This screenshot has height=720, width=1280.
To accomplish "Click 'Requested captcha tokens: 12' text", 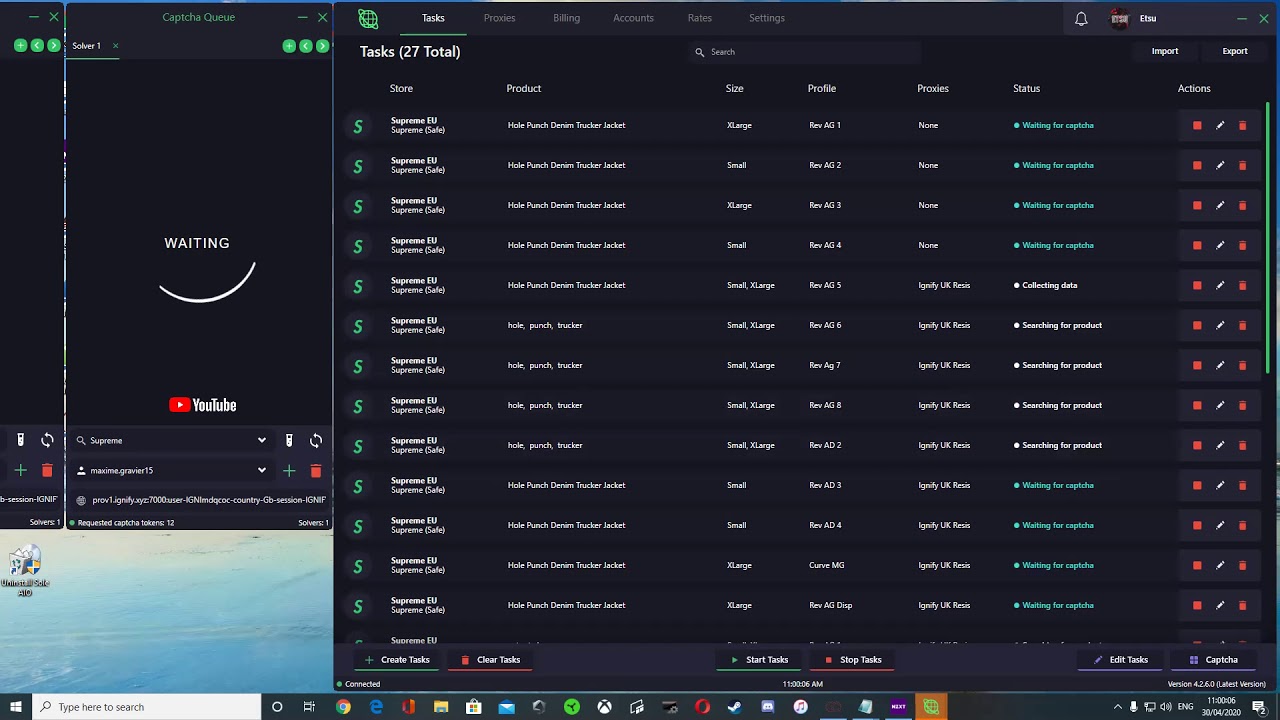I will tap(126, 522).
